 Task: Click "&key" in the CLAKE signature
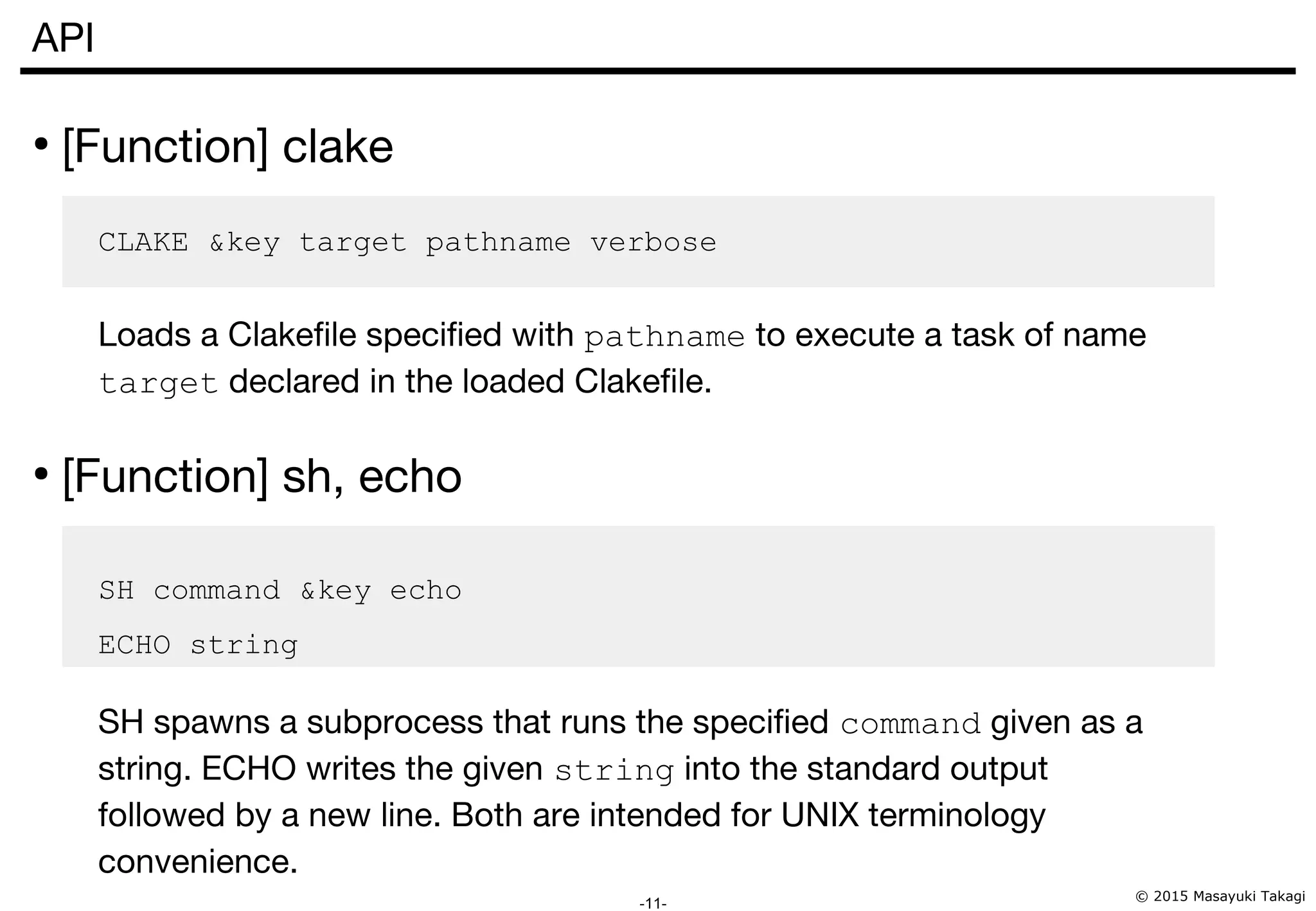coord(245,243)
